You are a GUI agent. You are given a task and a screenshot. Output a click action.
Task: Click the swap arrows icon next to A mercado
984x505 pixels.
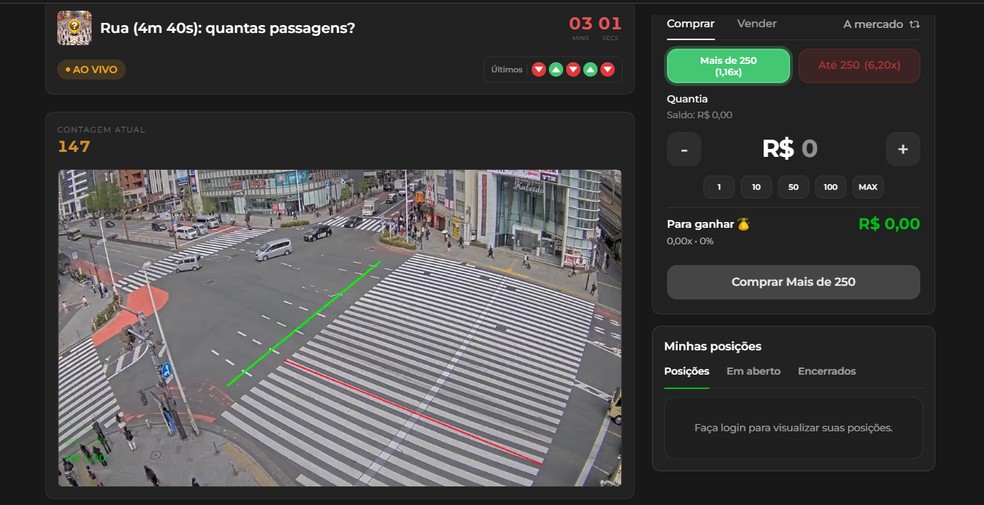click(914, 24)
